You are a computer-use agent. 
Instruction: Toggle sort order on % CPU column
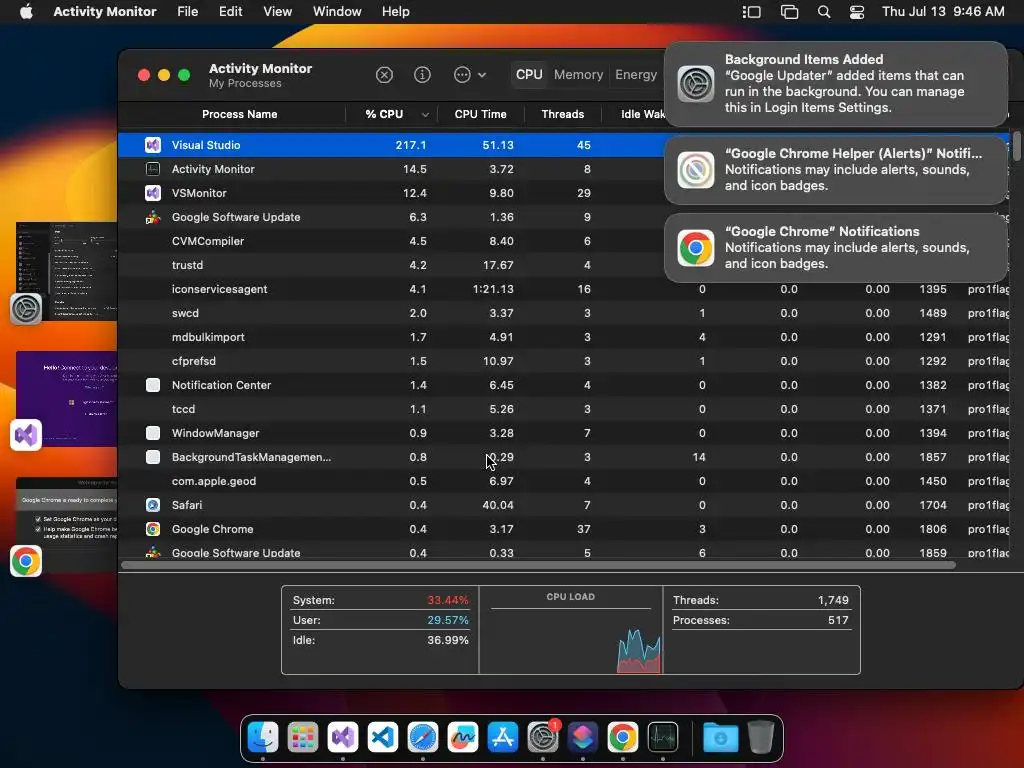click(392, 114)
